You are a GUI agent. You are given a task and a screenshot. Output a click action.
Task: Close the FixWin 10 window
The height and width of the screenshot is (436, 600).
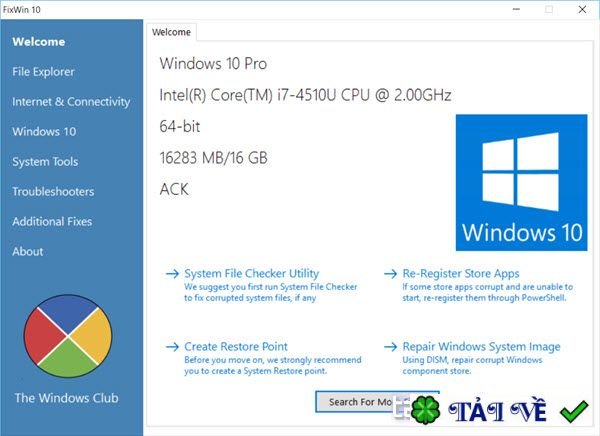[x=582, y=9]
